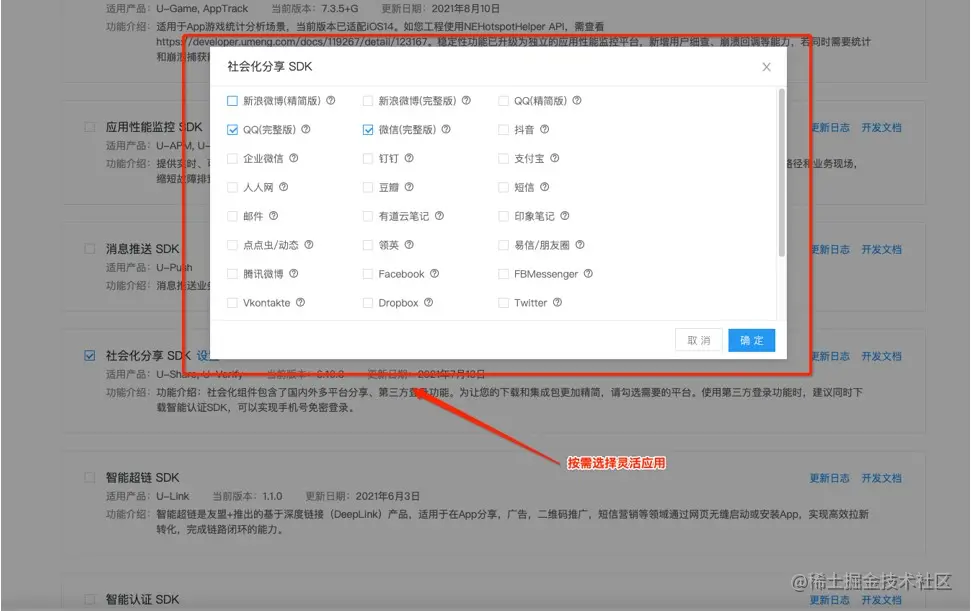Tick the Facebook checkbox
The image size is (971, 611).
pos(368,274)
